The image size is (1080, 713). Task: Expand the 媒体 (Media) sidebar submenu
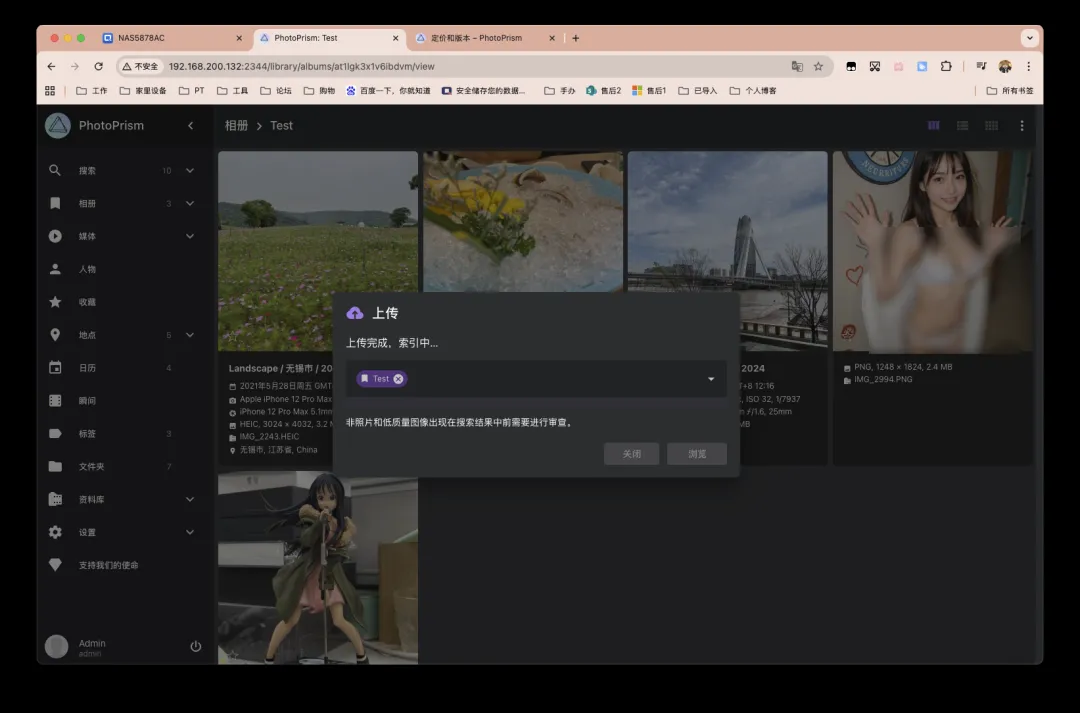[190, 236]
